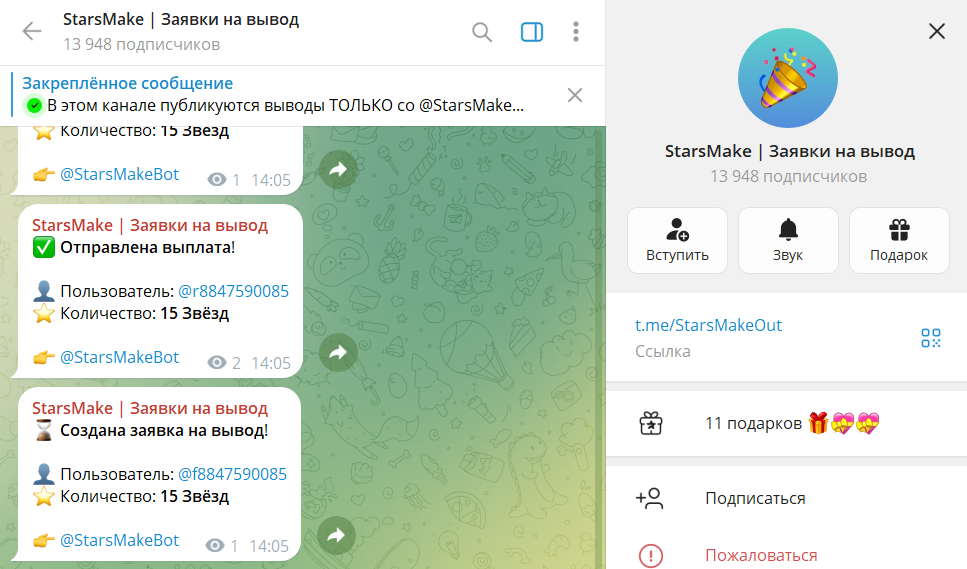Send a gift via "Подарок" button

[899, 240]
